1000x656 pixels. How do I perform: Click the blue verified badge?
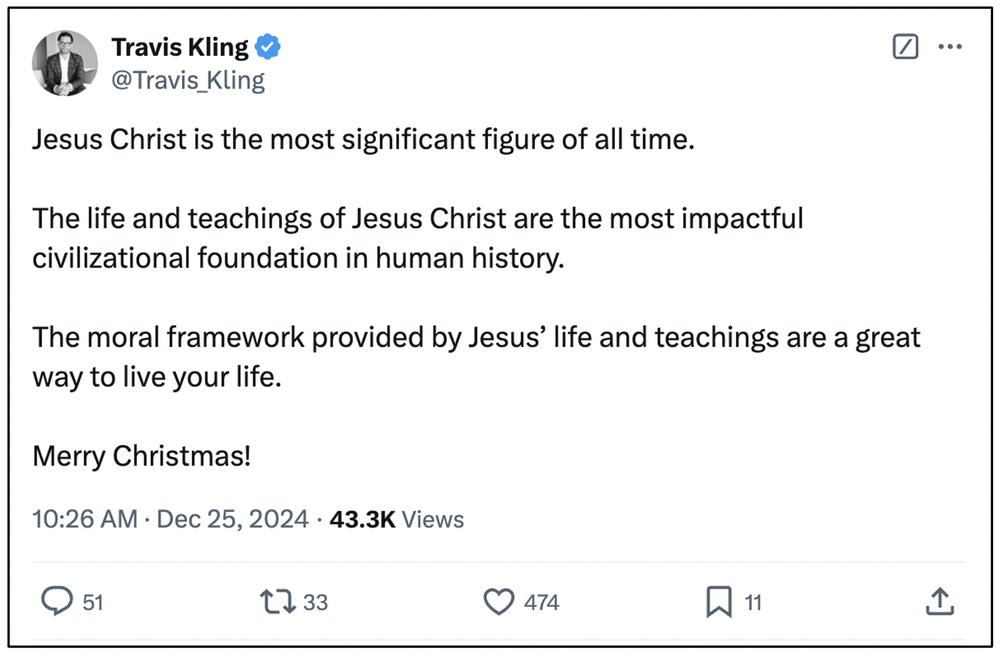(x=268, y=47)
